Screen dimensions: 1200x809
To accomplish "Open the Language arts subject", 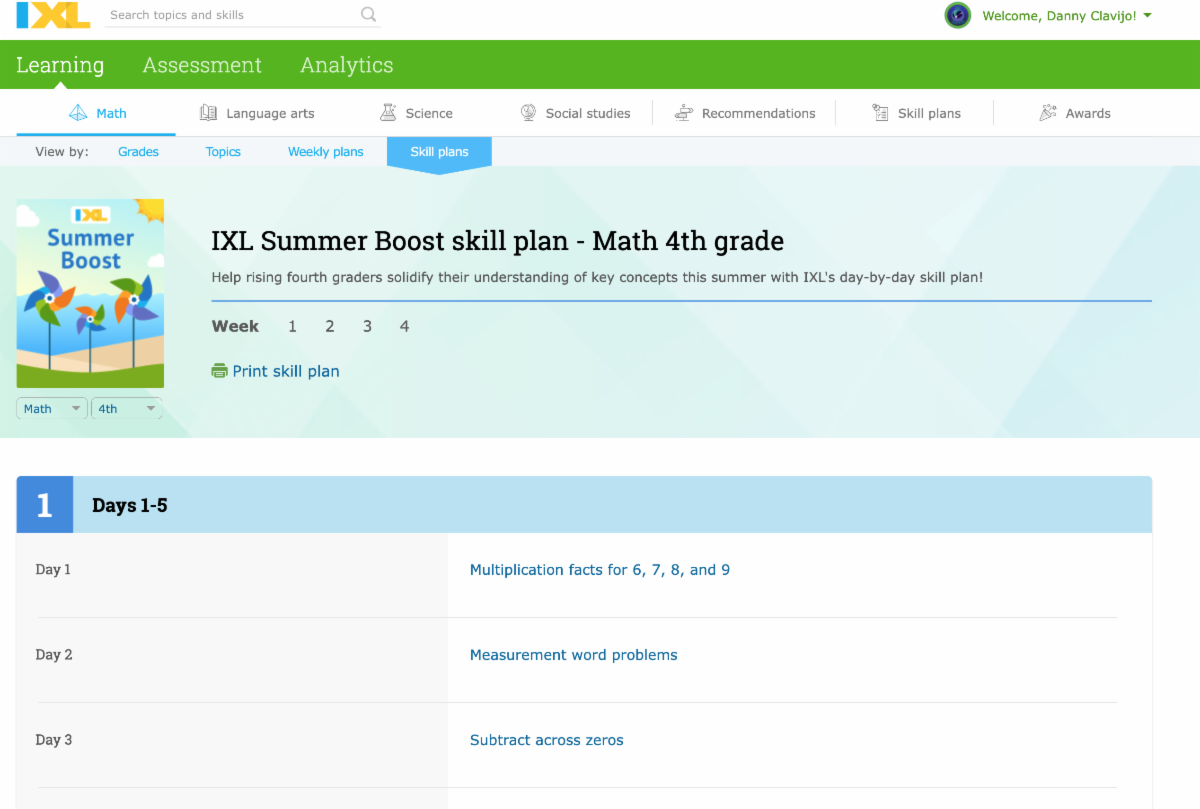I will (257, 113).
